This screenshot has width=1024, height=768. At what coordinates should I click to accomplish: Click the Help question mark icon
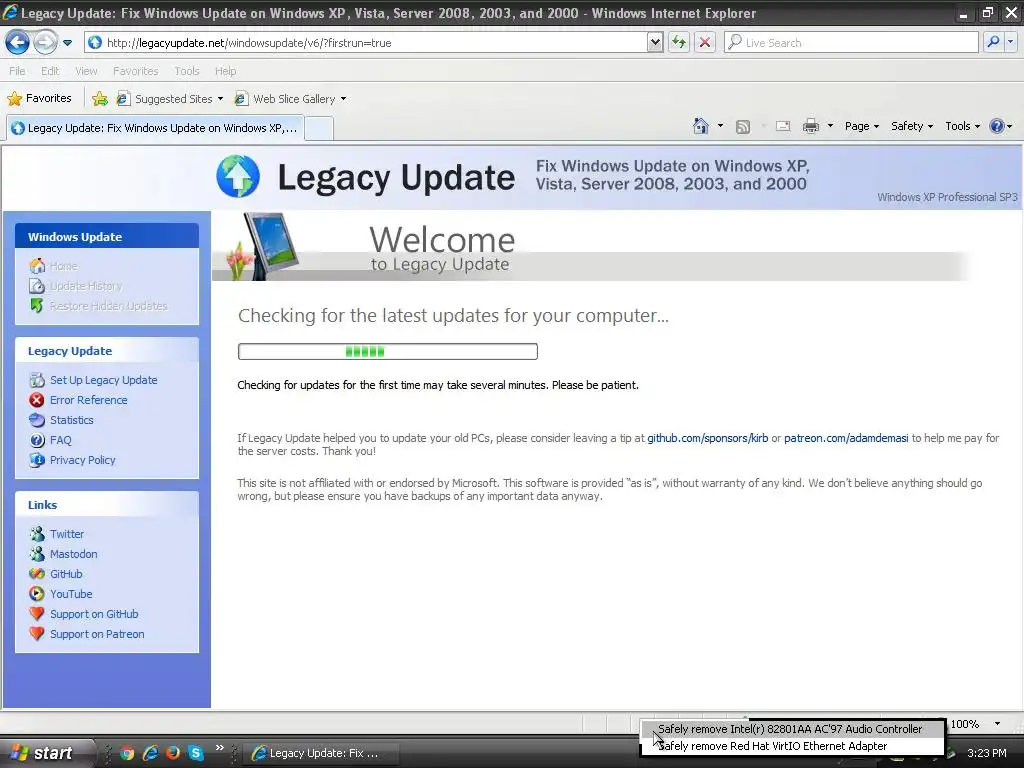point(997,126)
